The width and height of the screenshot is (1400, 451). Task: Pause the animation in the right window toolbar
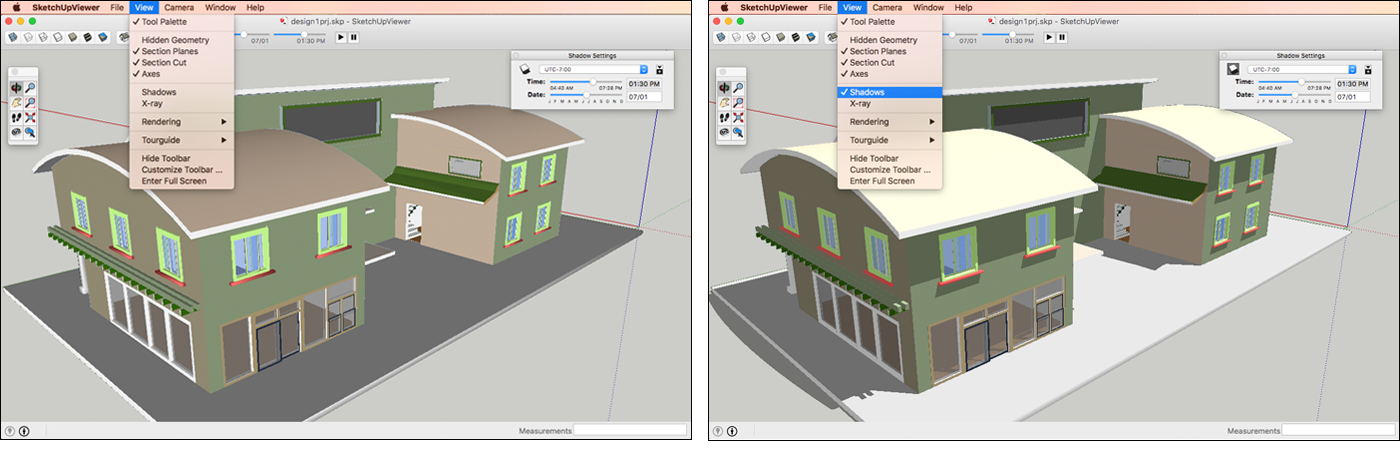pyautogui.click(x=1062, y=37)
